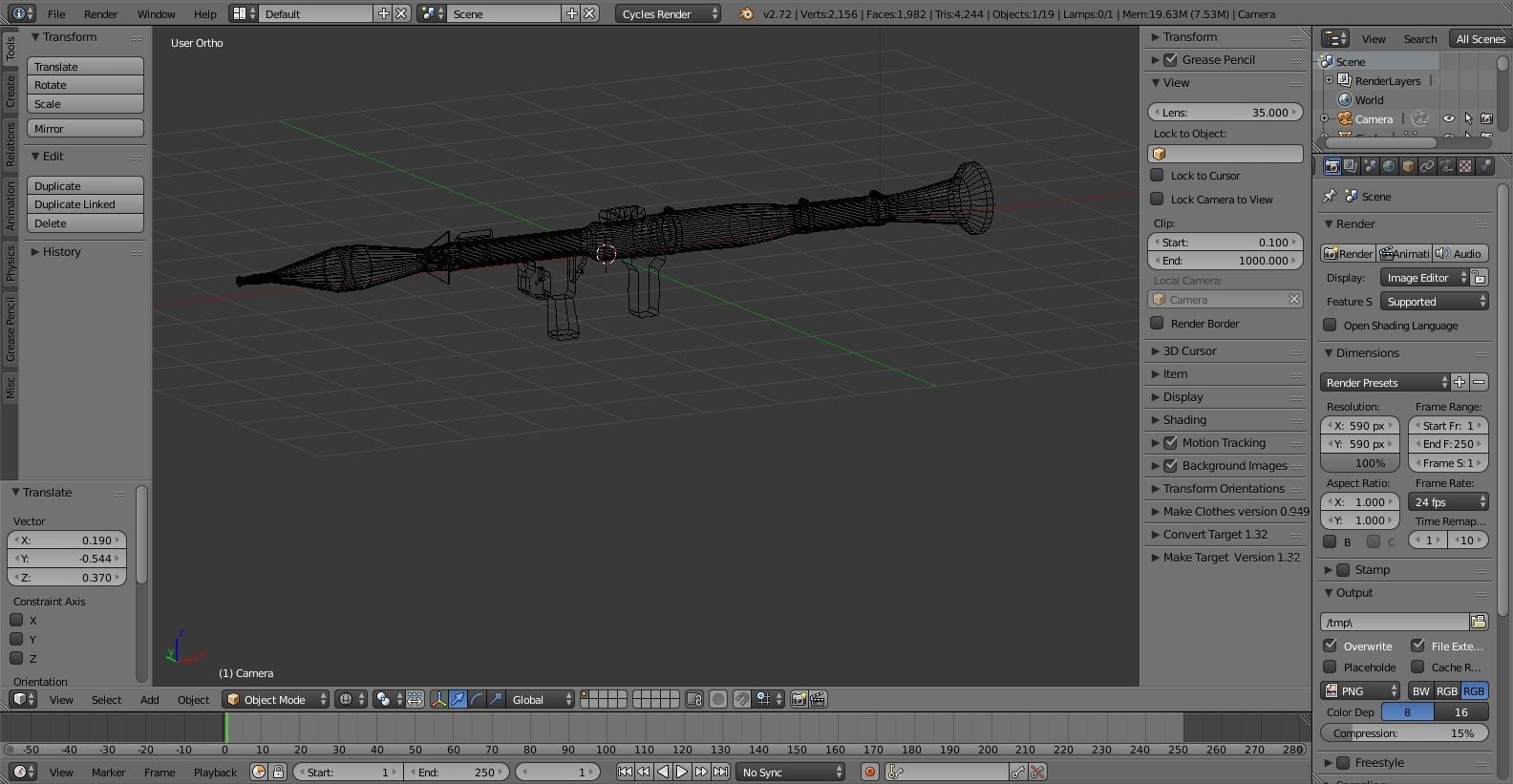Open Feature Set Supported dropdown

tap(1434, 301)
